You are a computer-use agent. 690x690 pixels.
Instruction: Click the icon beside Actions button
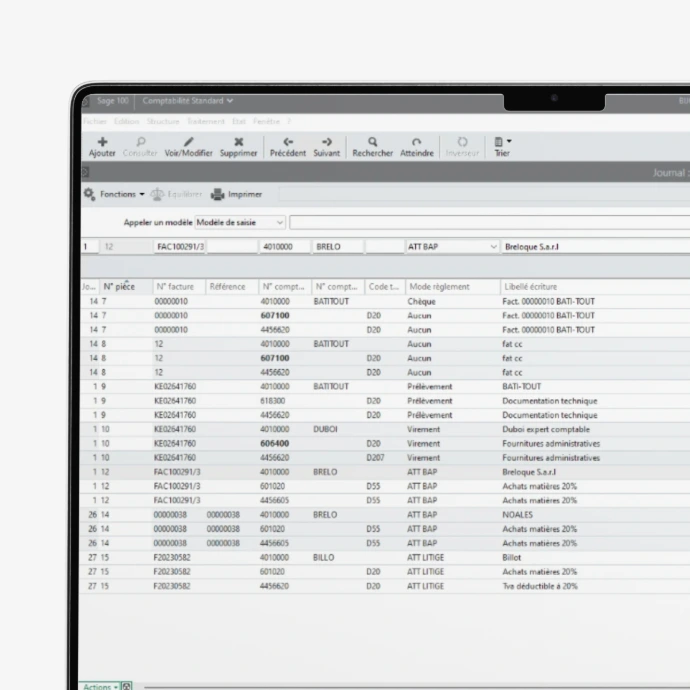click(x=127, y=686)
